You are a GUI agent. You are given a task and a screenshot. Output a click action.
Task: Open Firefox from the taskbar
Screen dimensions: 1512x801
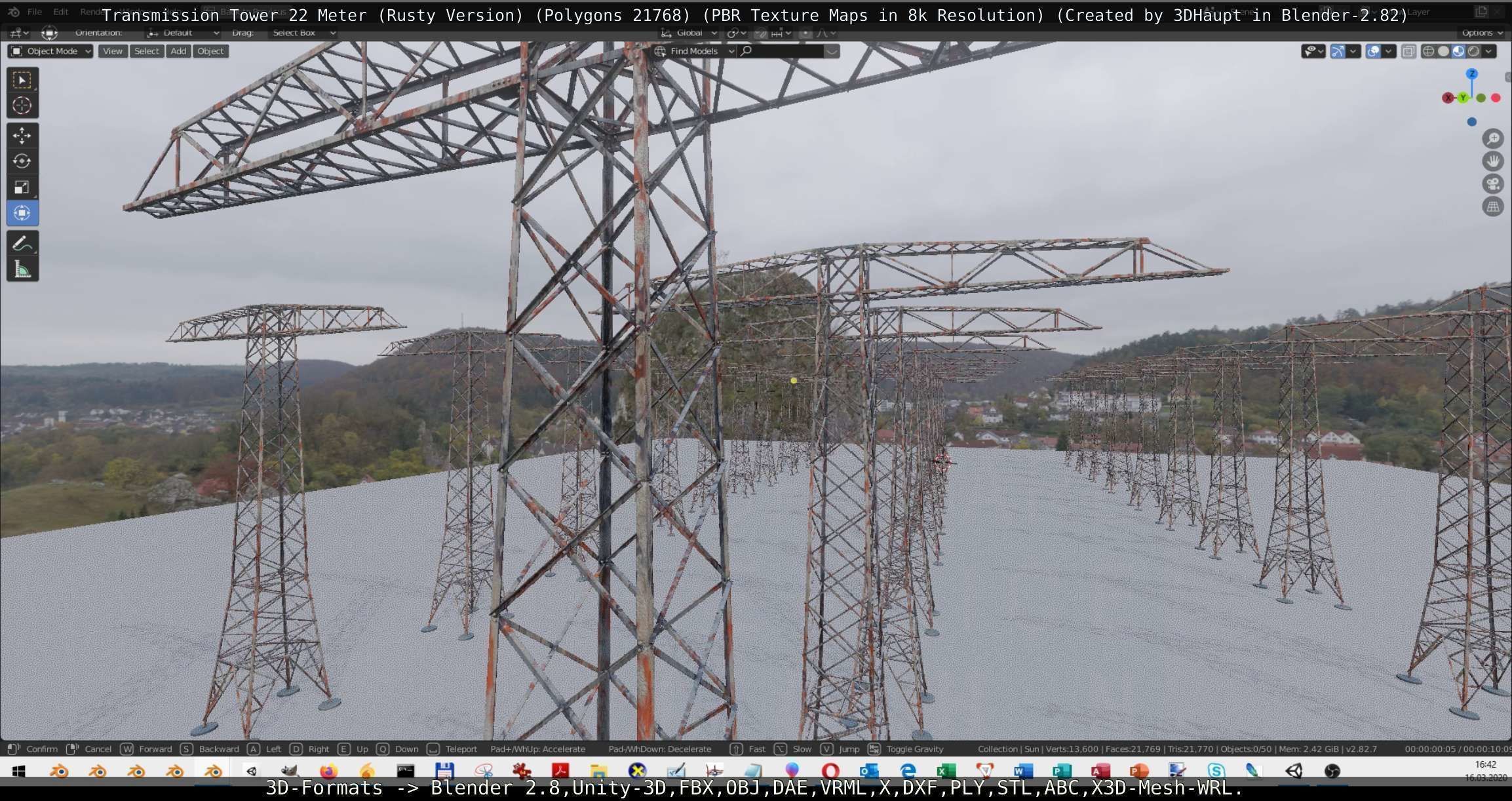(x=328, y=771)
